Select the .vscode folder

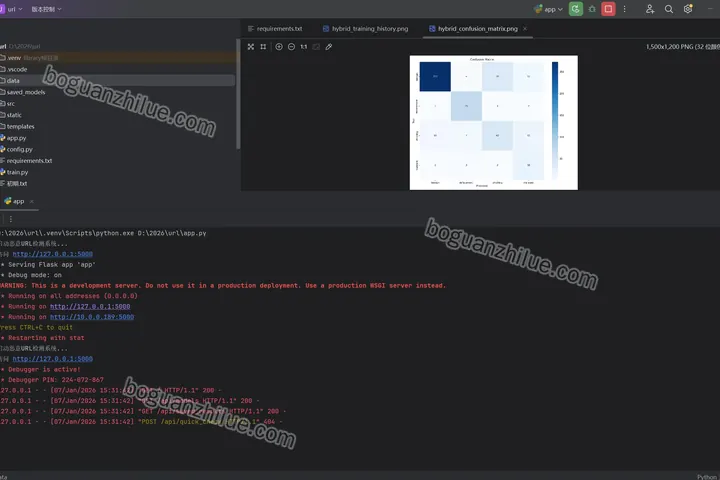(118, 69)
